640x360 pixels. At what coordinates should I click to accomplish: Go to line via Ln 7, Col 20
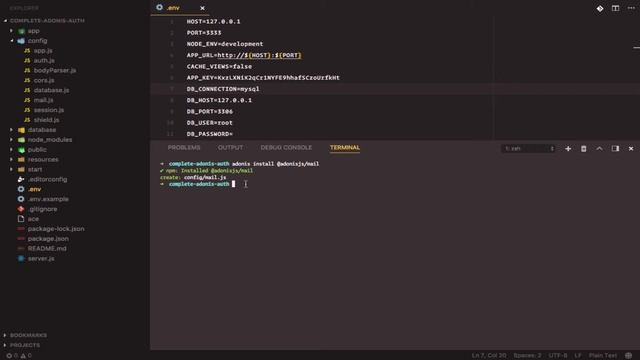489,356
